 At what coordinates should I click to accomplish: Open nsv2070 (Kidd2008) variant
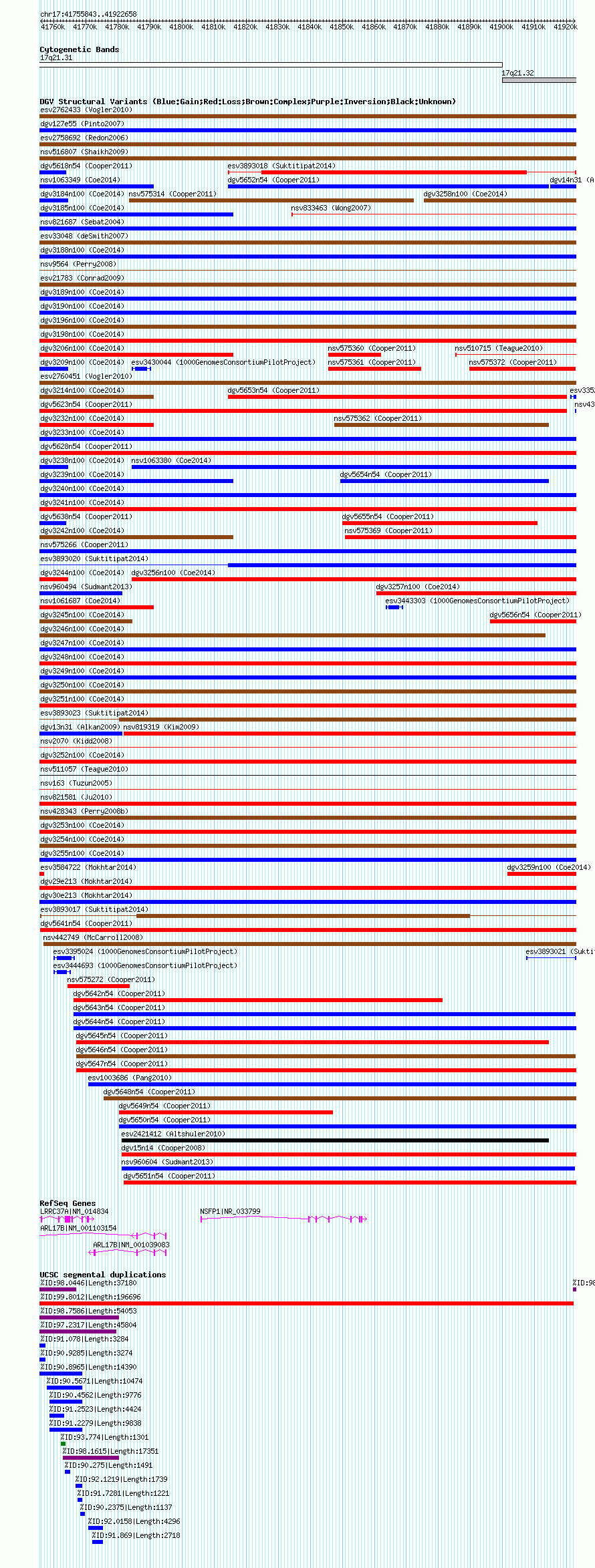click(x=76, y=741)
